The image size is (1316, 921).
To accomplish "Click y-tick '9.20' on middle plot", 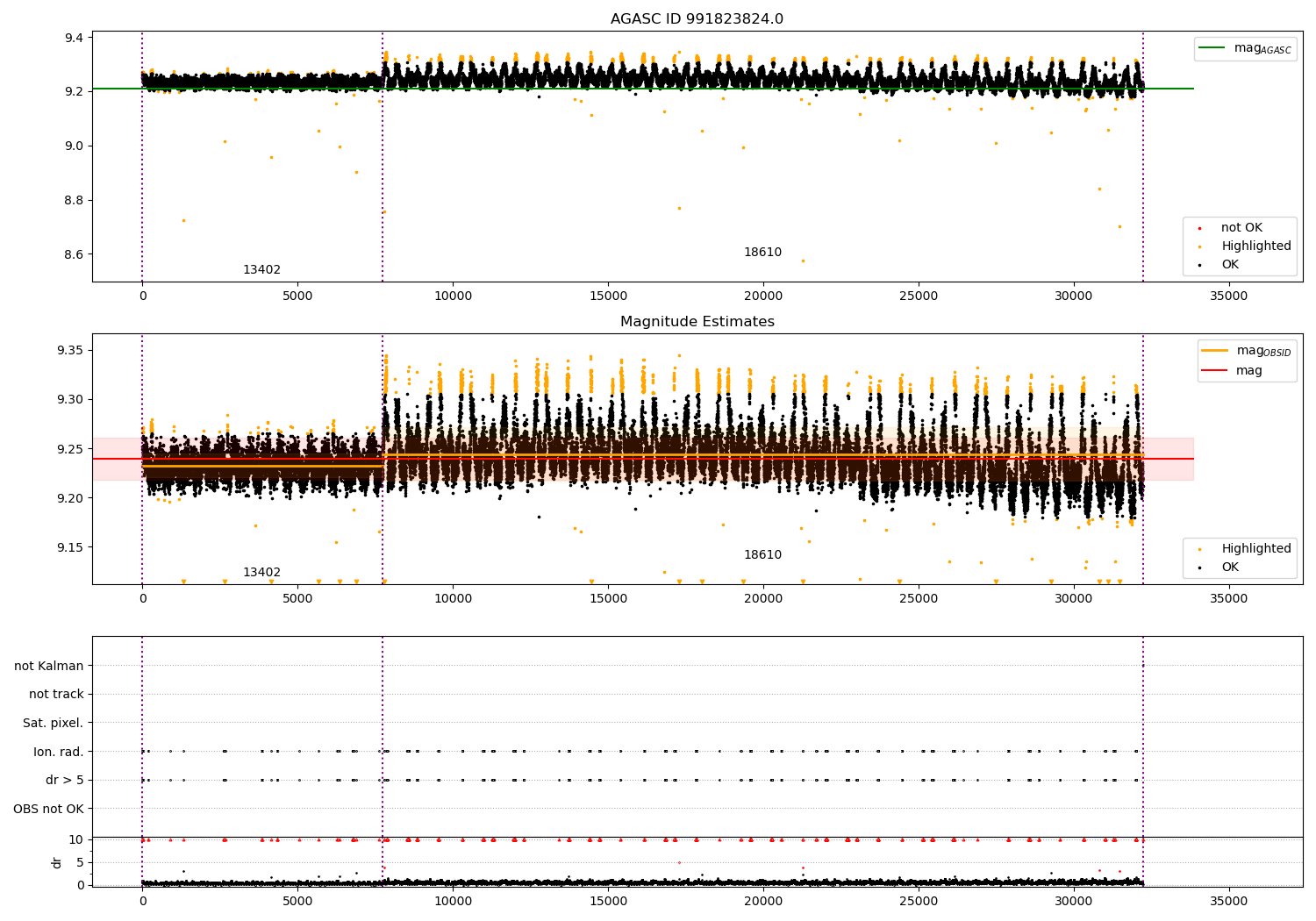I will pos(69,498).
